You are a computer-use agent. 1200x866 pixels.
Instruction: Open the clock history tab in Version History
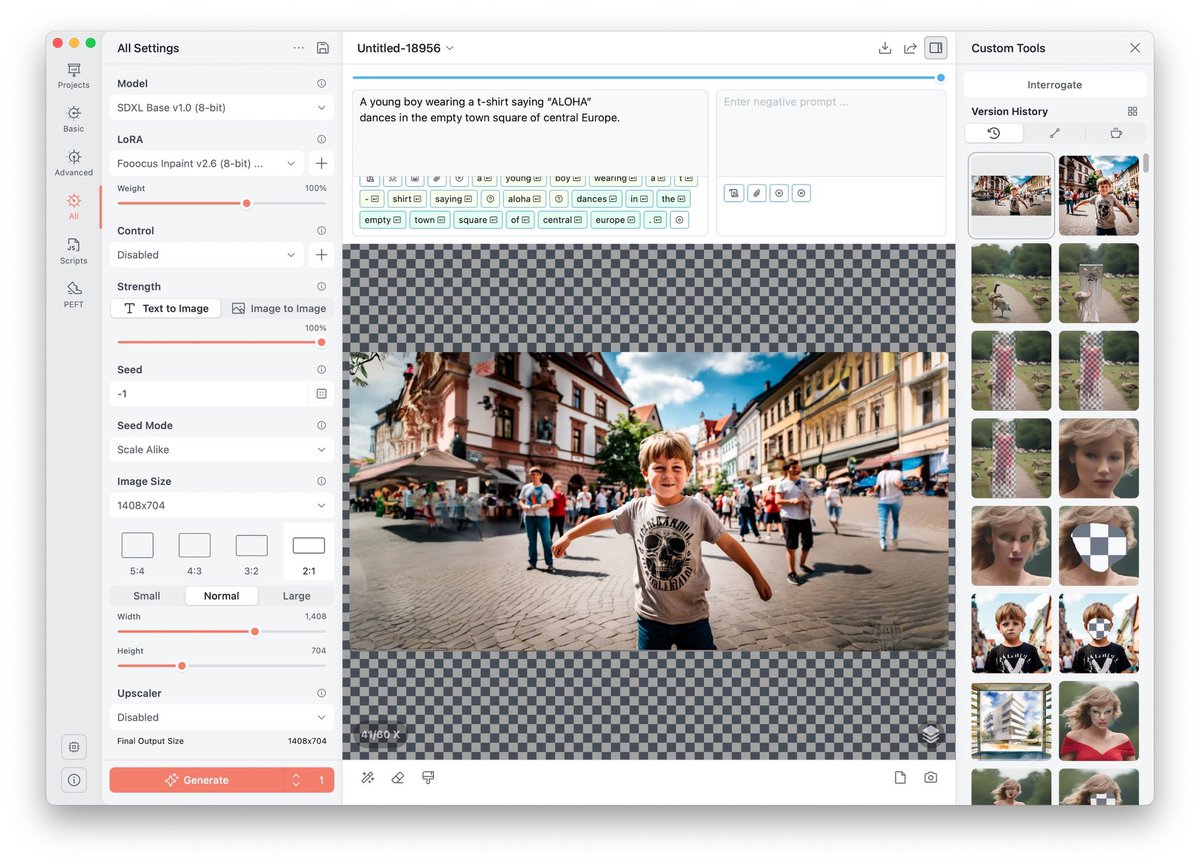[x=993, y=133]
